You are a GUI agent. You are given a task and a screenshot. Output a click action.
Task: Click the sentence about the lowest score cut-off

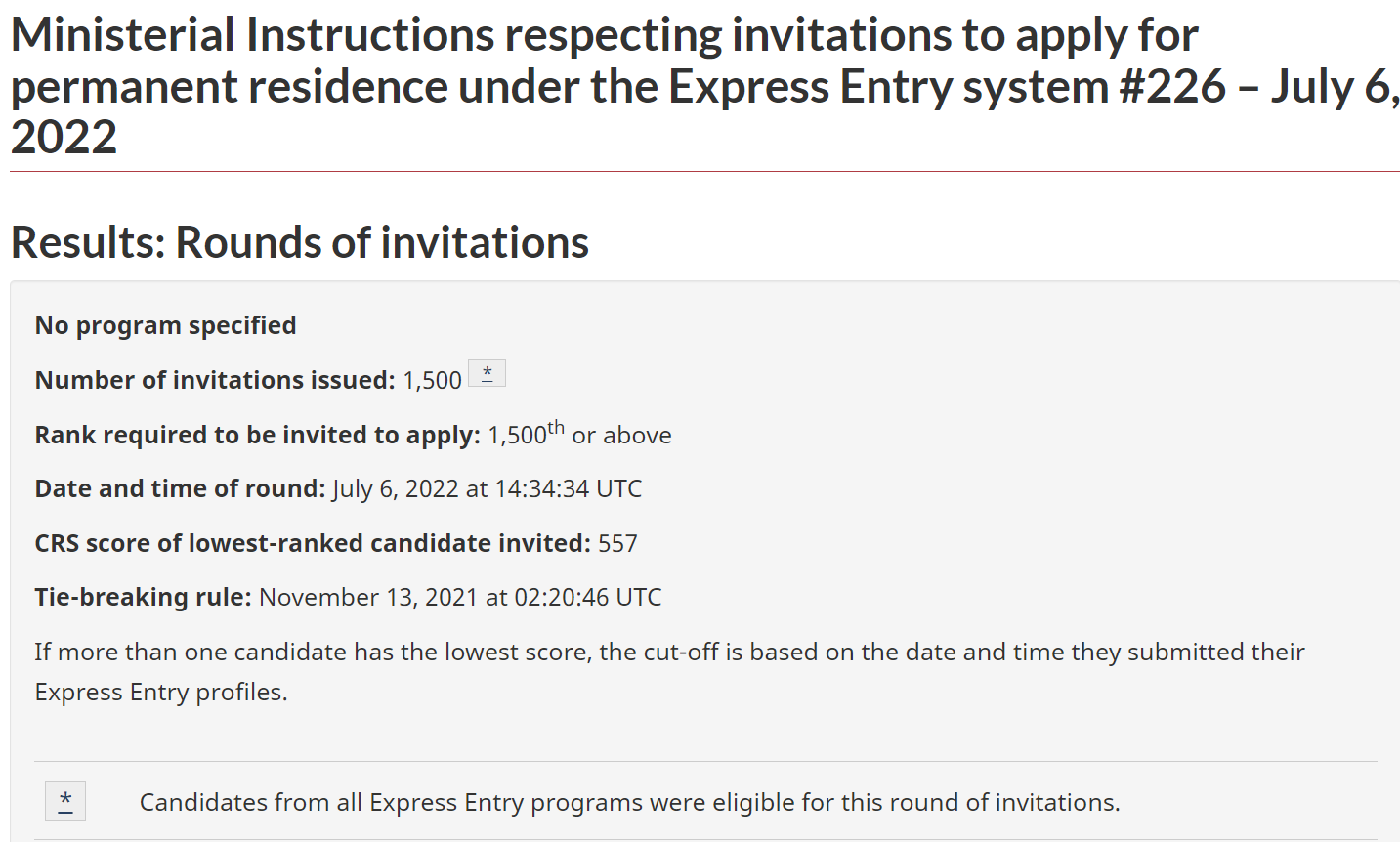point(669,652)
